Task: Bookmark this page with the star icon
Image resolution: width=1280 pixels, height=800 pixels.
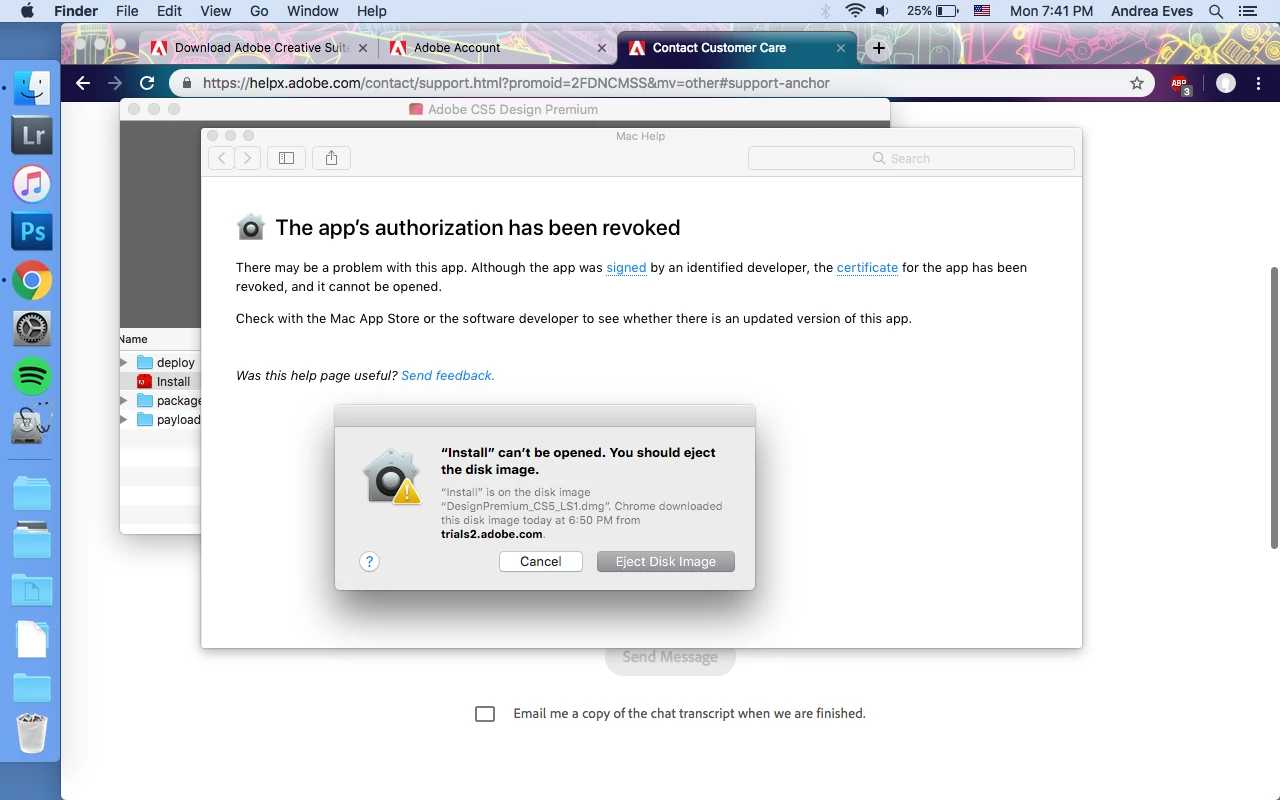Action: 1137,83
